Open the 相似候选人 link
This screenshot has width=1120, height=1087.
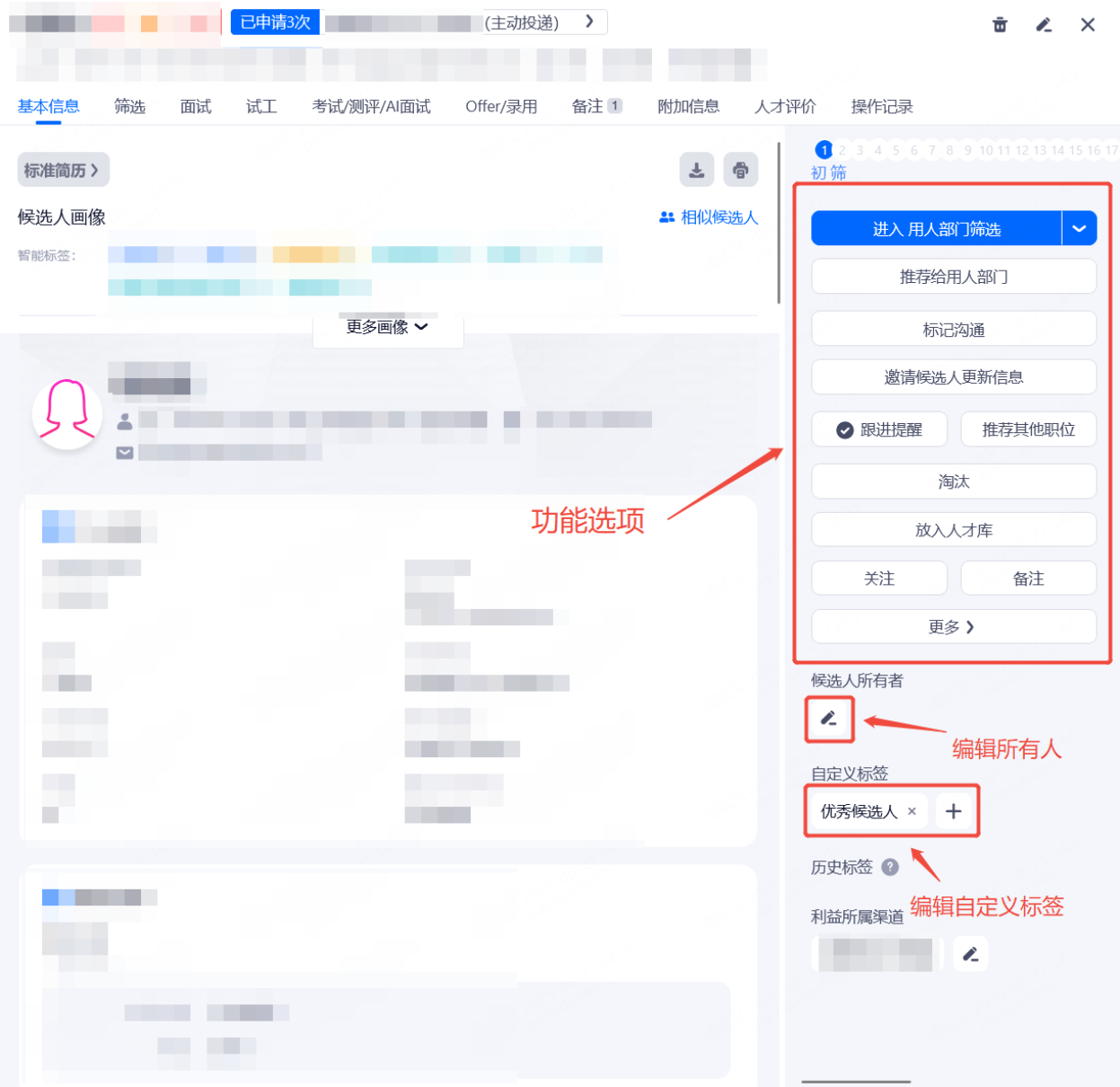[710, 217]
